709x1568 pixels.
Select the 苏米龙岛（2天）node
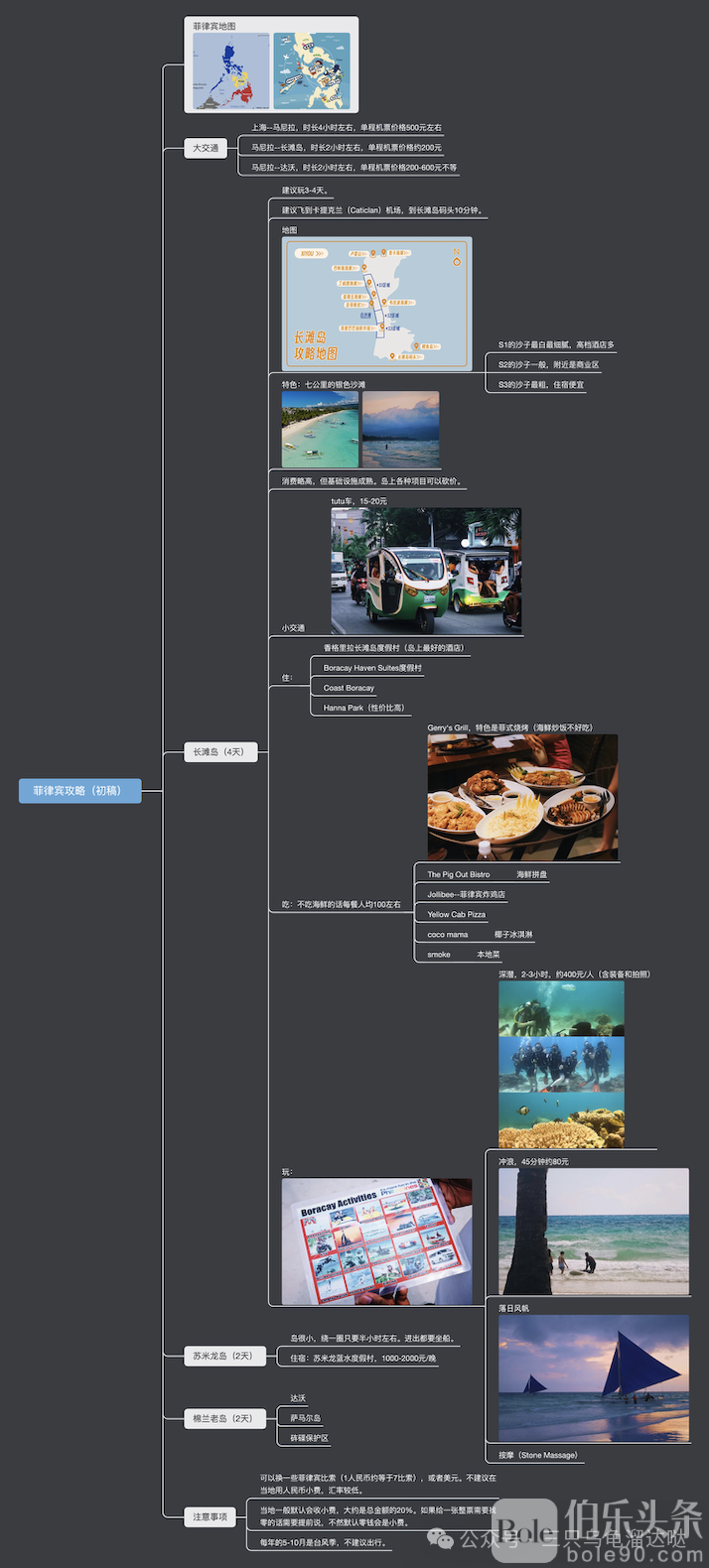223,1356
